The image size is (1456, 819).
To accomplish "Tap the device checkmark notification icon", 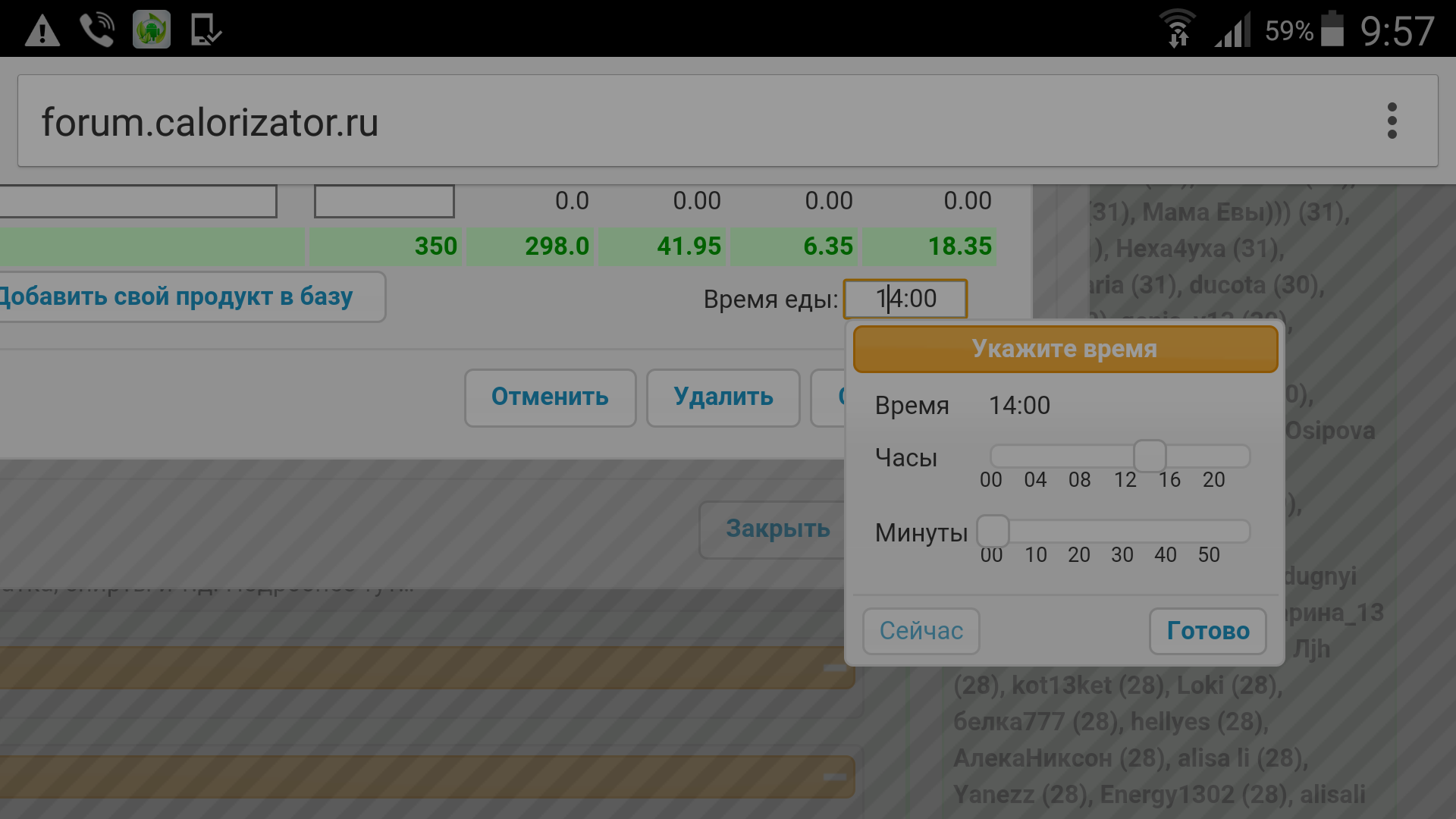I will point(205,30).
